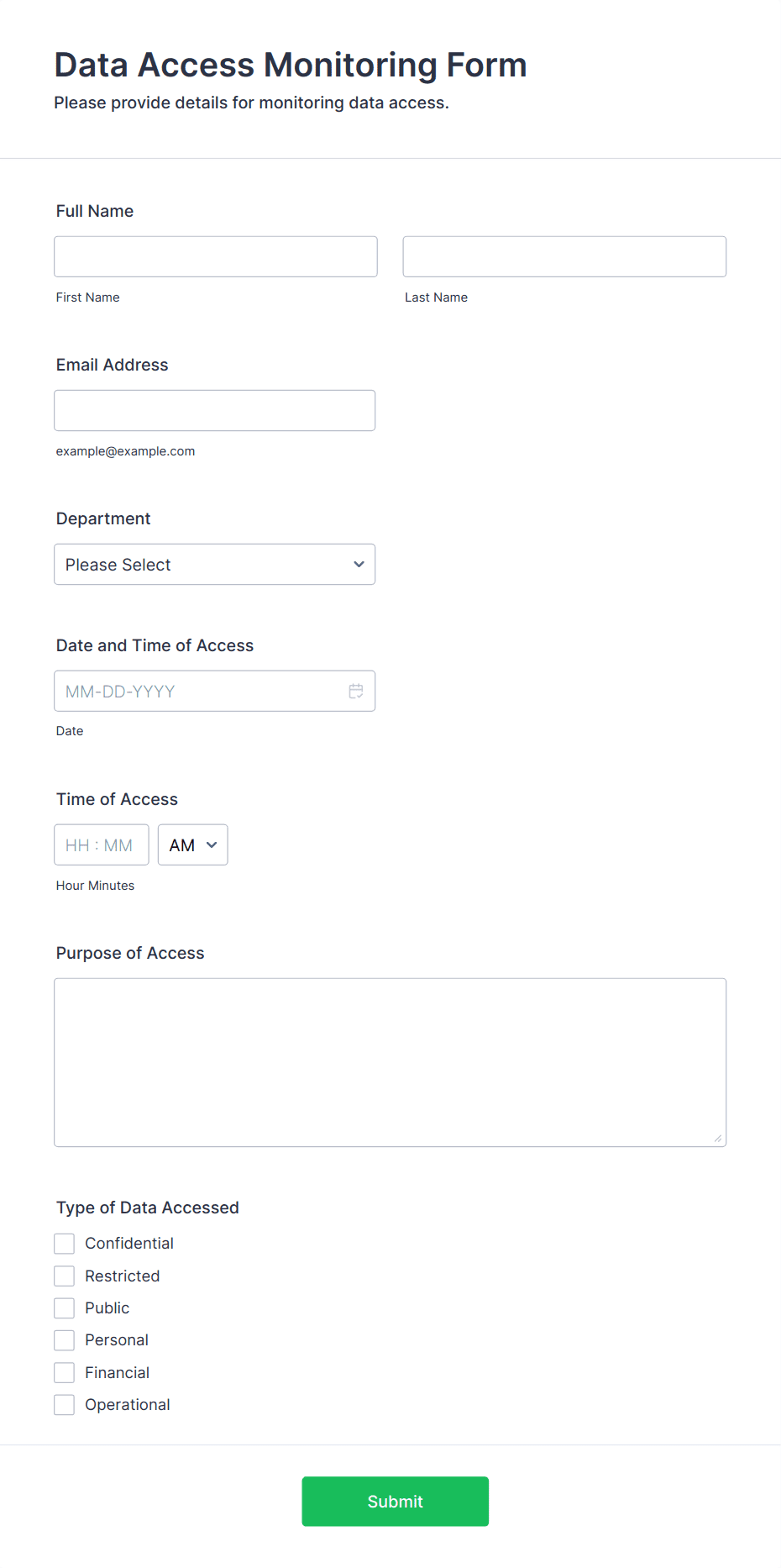Check the Confidential checkbox
This screenshot has width=781, height=1568.
point(65,1244)
